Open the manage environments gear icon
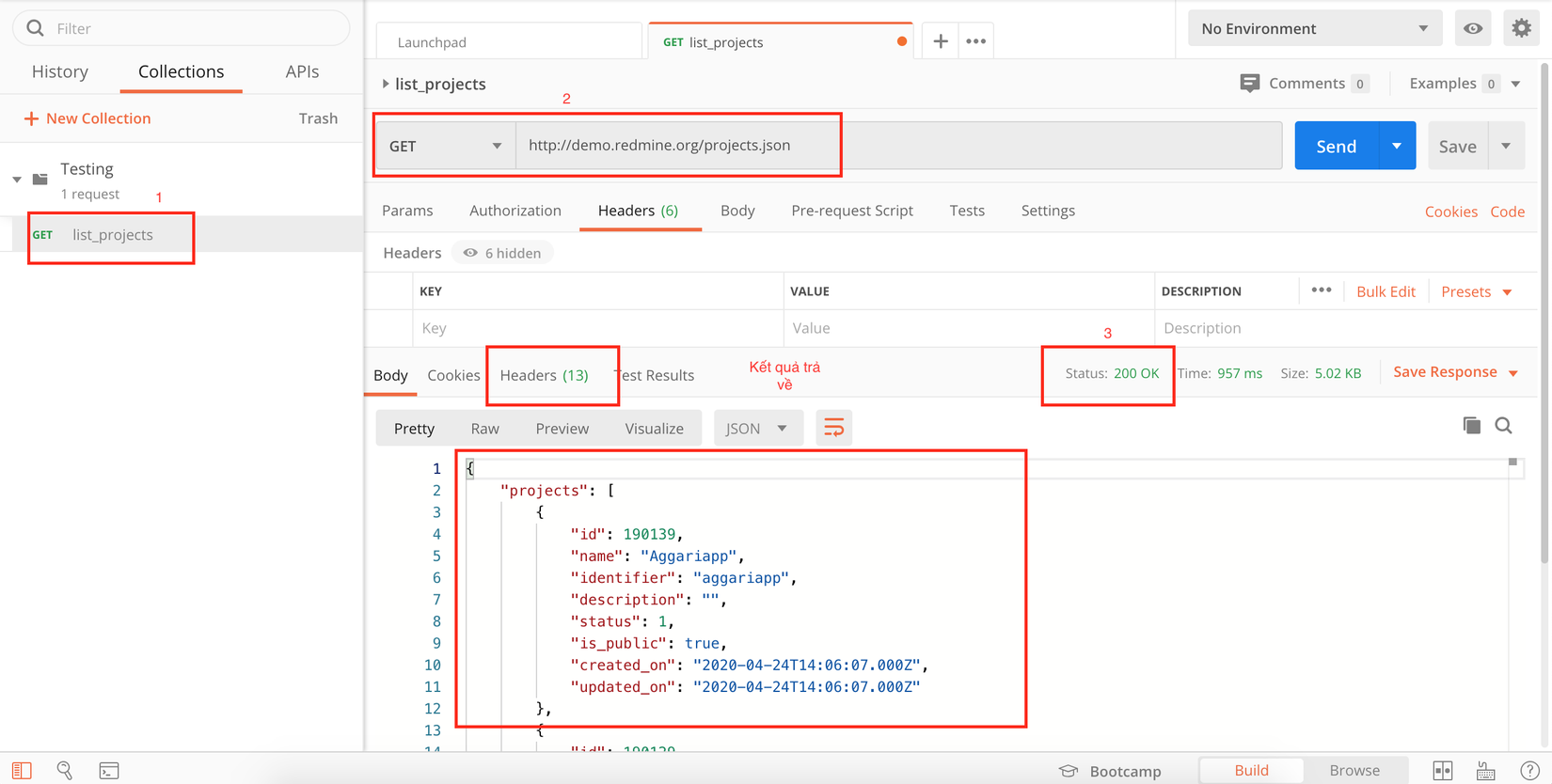The width and height of the screenshot is (1552, 784). point(1521,28)
